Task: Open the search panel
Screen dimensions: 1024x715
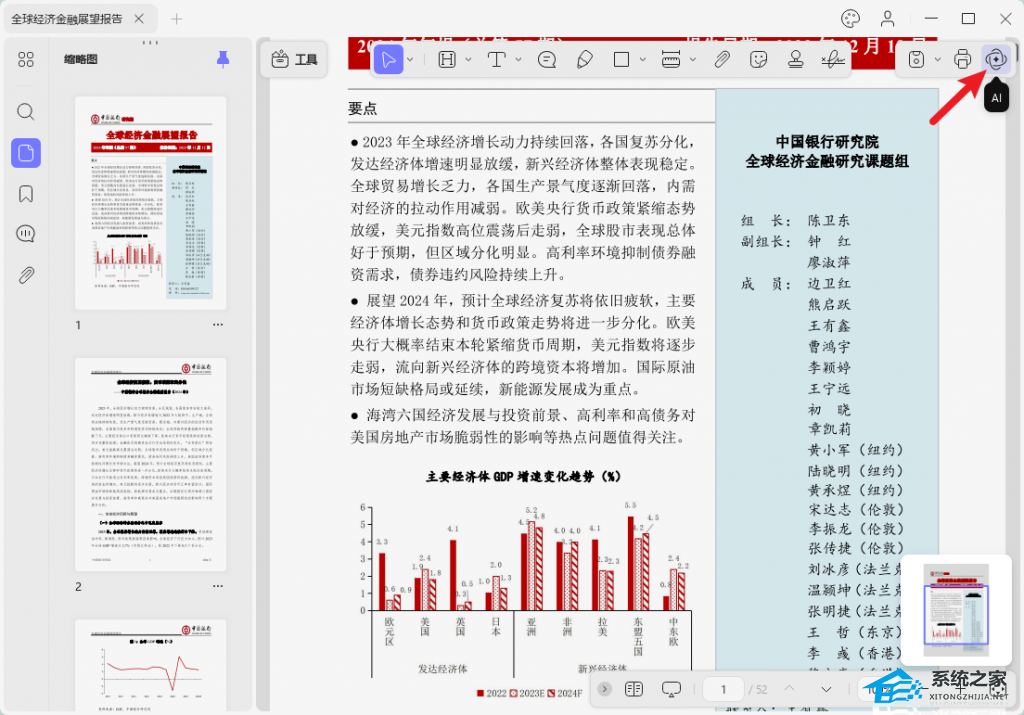Action: coord(26,112)
